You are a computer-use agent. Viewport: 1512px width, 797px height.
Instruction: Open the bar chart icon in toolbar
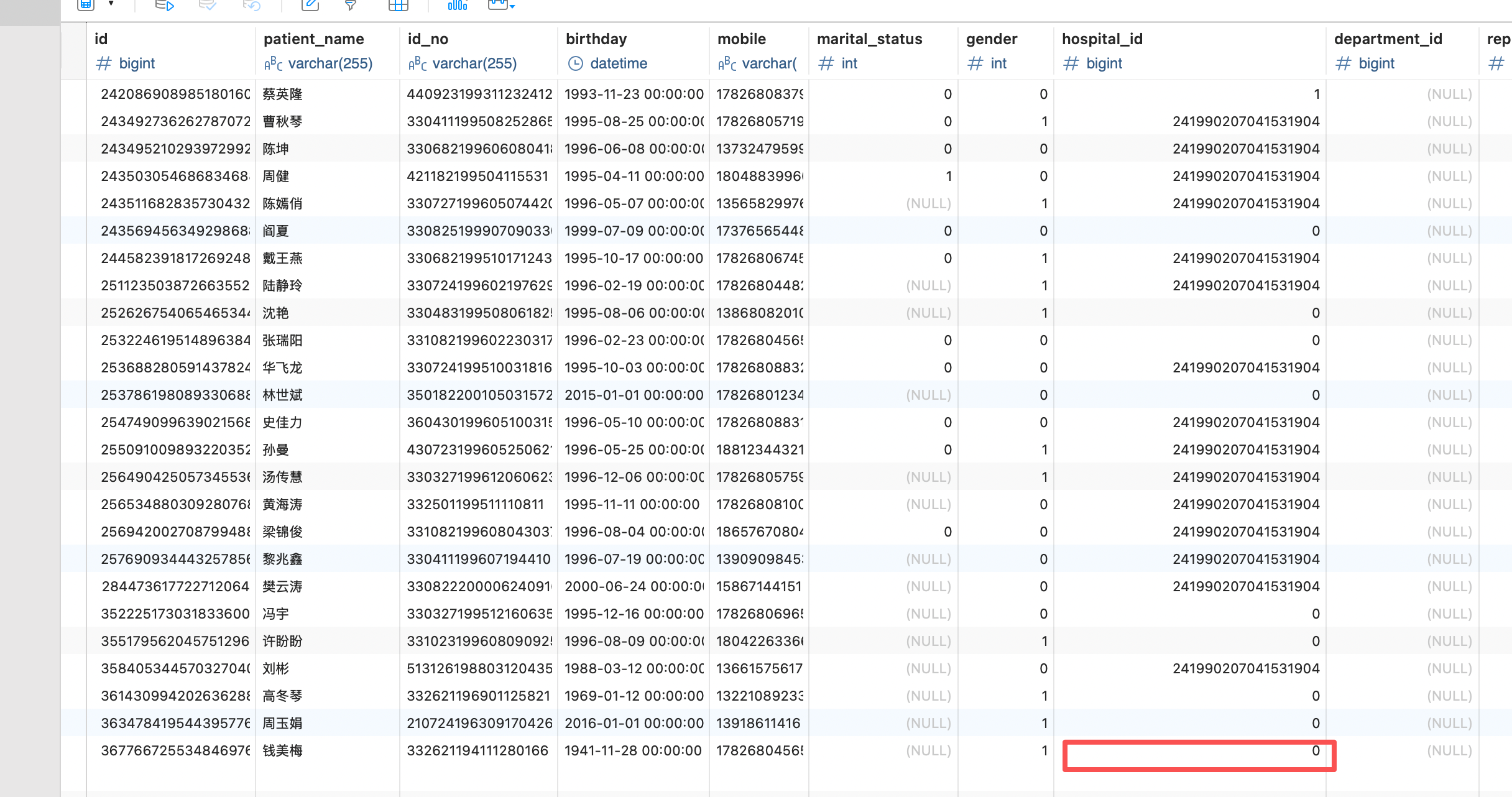(457, 6)
